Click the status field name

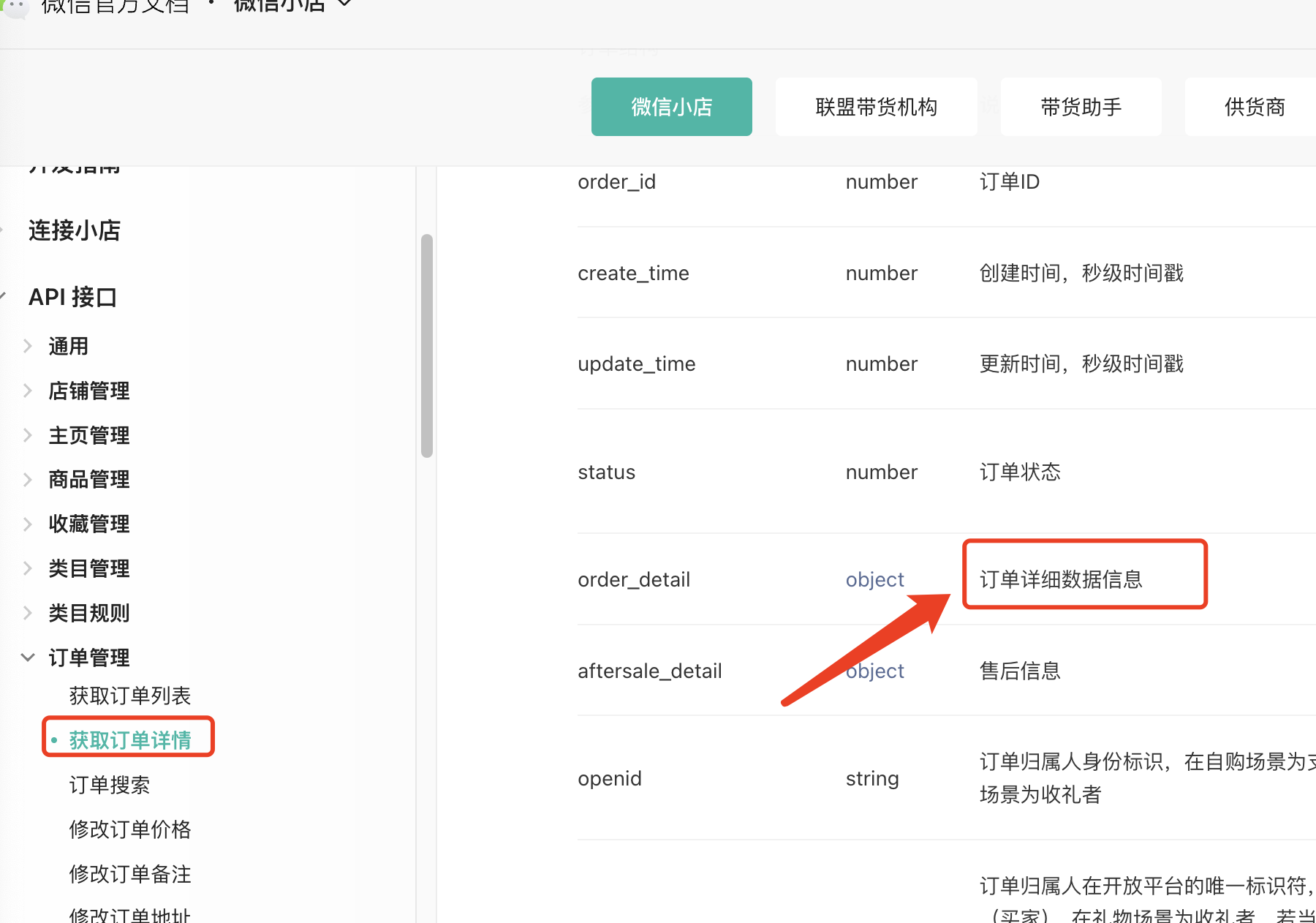pos(607,472)
